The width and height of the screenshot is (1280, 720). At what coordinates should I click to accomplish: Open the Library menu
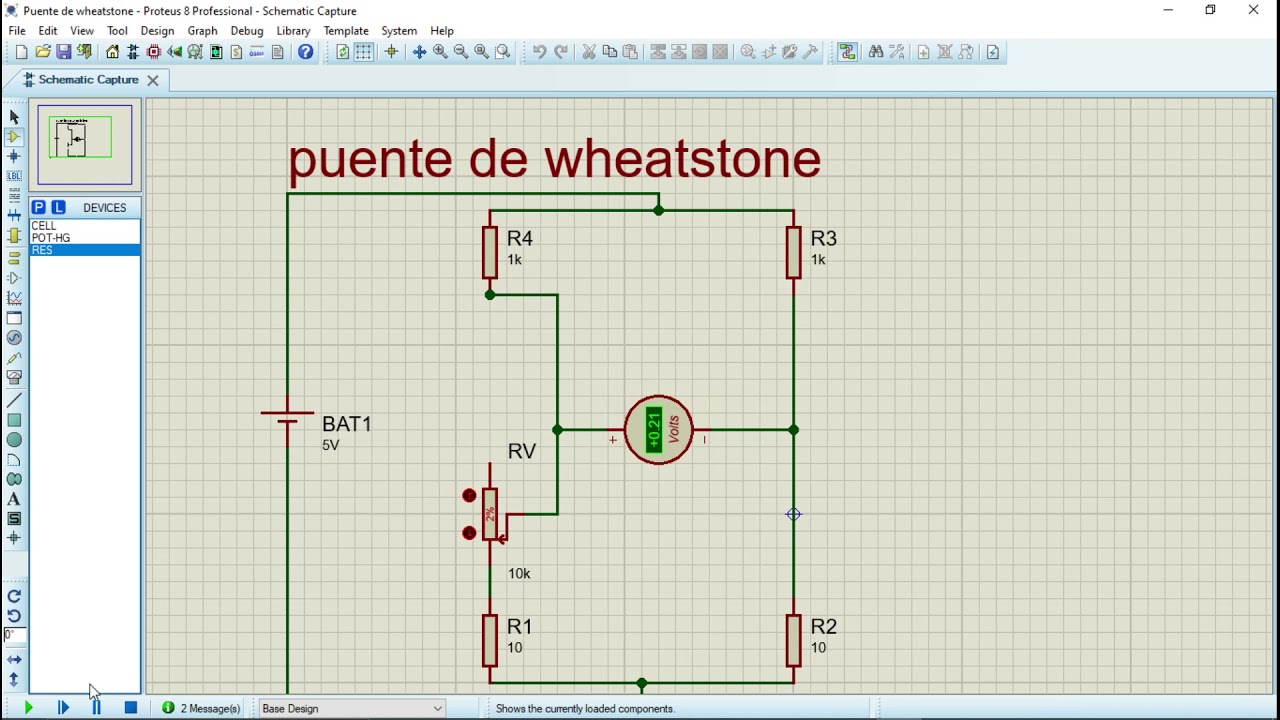293,31
